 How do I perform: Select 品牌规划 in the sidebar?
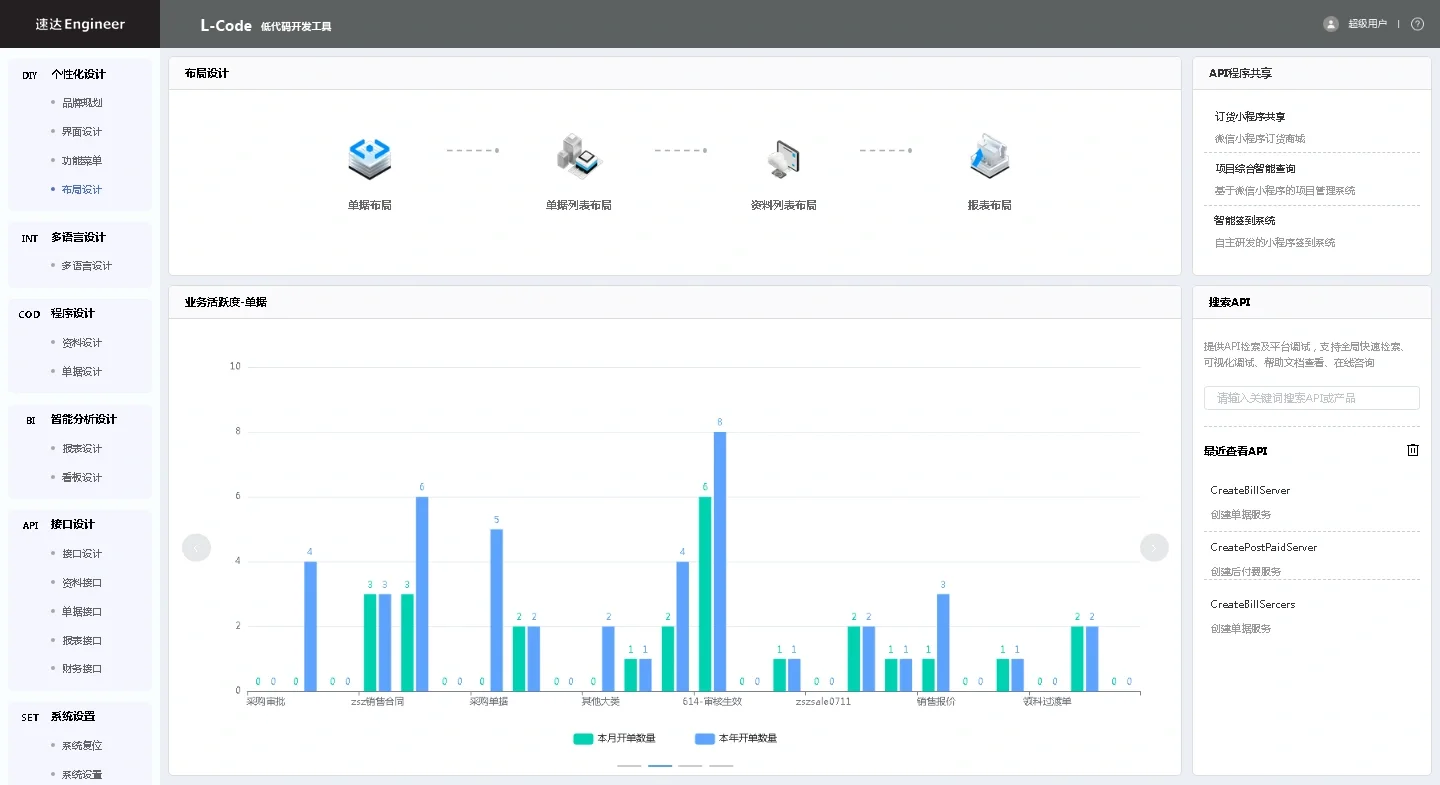[x=82, y=102]
